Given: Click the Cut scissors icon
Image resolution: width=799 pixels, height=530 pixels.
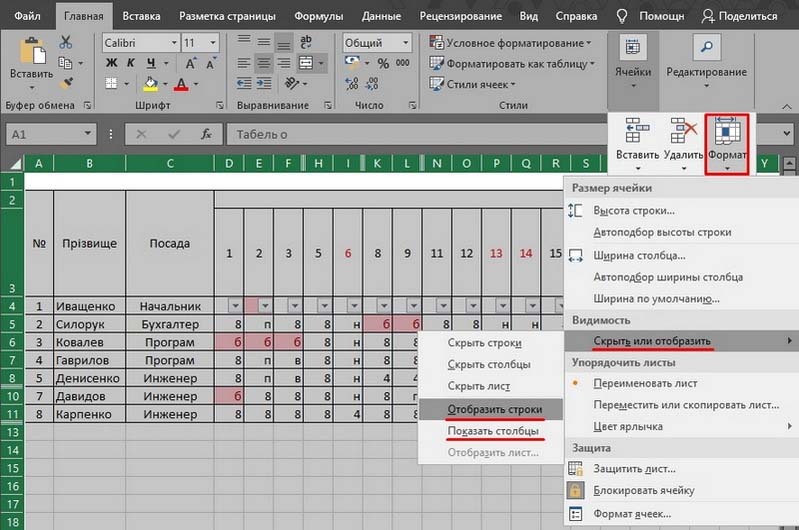Looking at the screenshot, I should [66, 42].
